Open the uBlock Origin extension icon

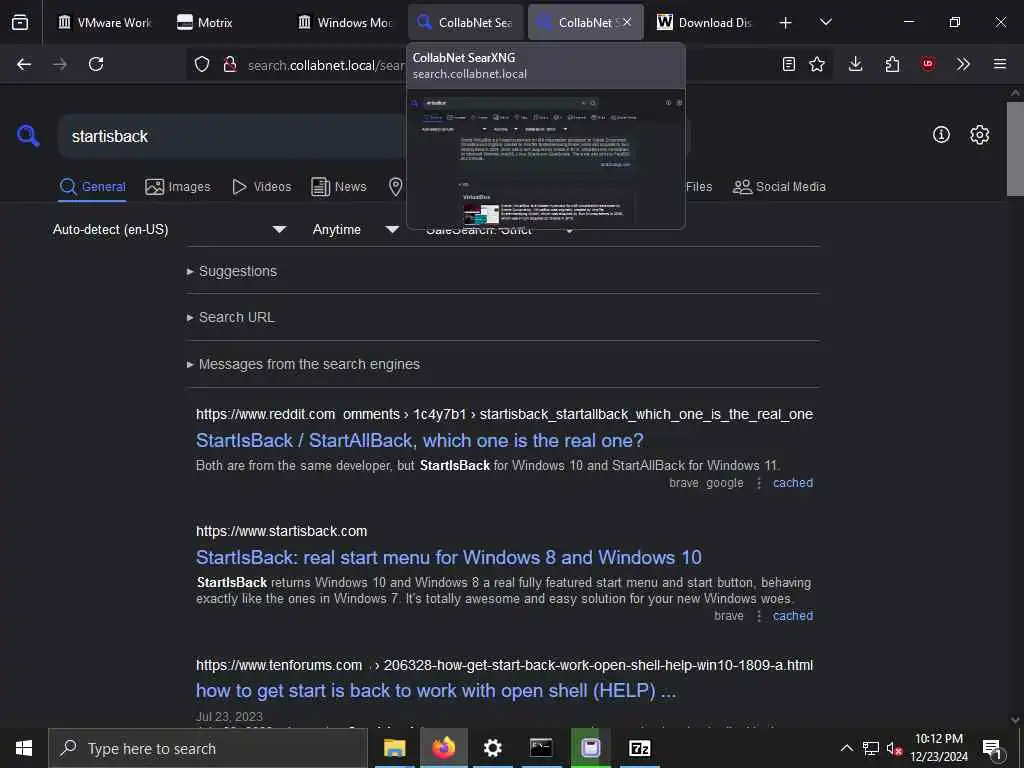tap(928, 64)
